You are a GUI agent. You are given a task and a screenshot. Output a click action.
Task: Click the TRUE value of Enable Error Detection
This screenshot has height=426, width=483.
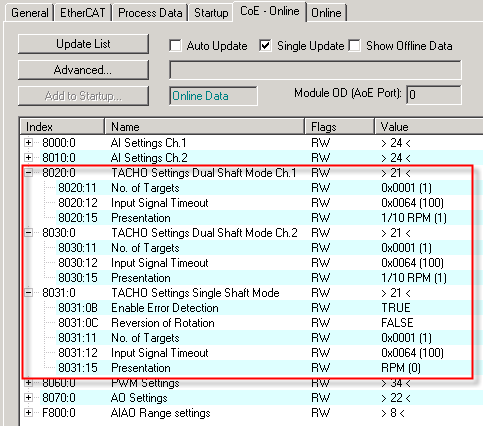(396, 308)
